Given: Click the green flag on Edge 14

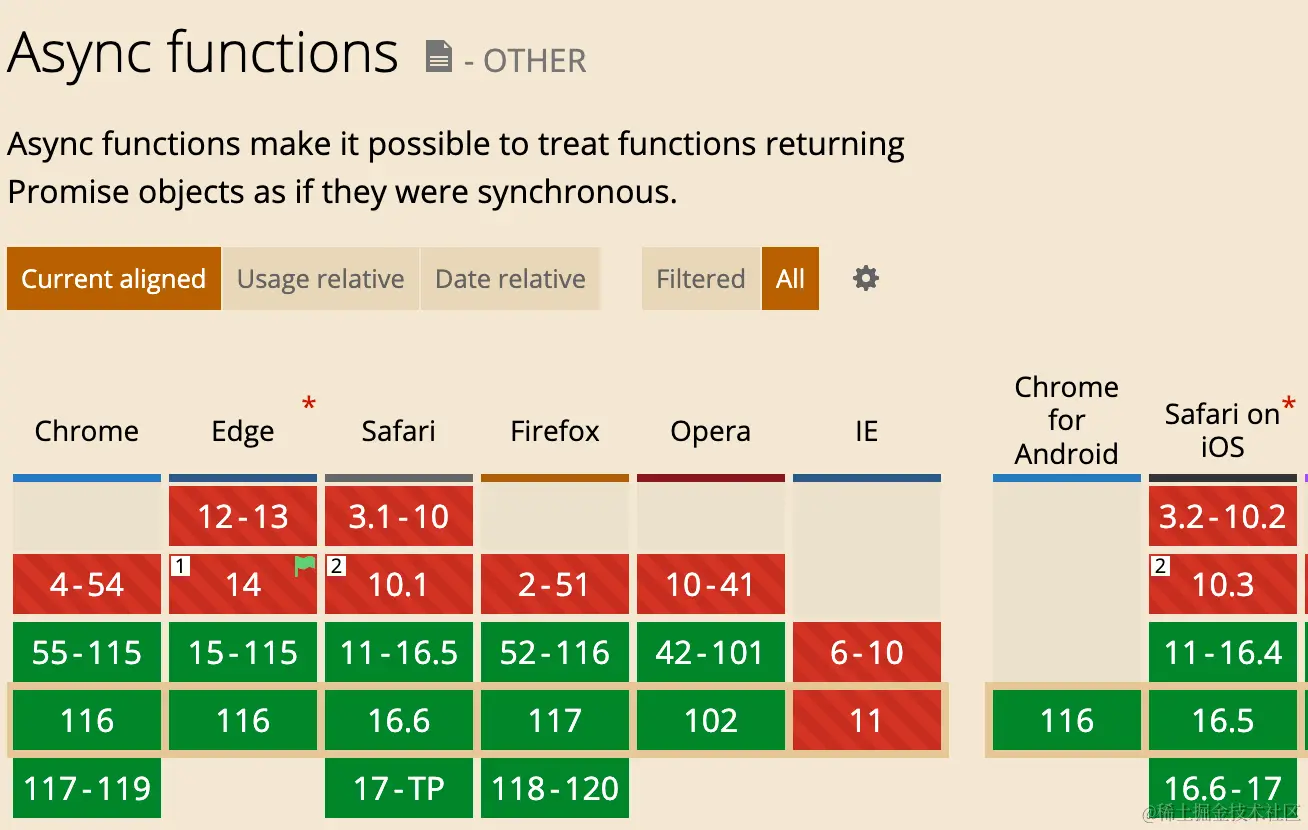Looking at the screenshot, I should click(x=305, y=566).
